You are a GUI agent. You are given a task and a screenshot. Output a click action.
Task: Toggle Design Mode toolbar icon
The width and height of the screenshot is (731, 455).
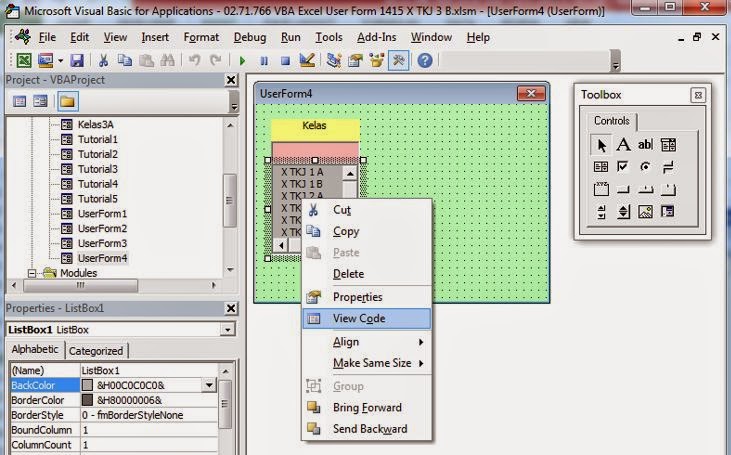tap(307, 61)
